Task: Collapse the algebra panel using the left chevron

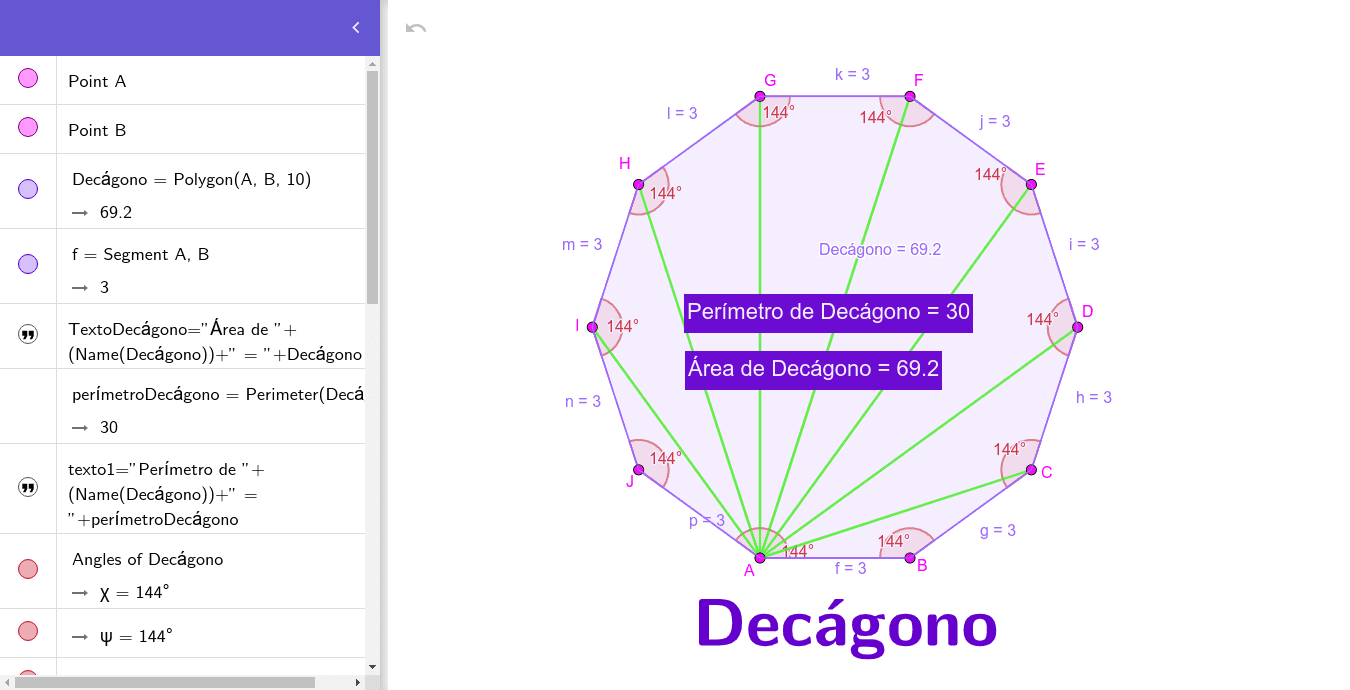Action: click(355, 28)
